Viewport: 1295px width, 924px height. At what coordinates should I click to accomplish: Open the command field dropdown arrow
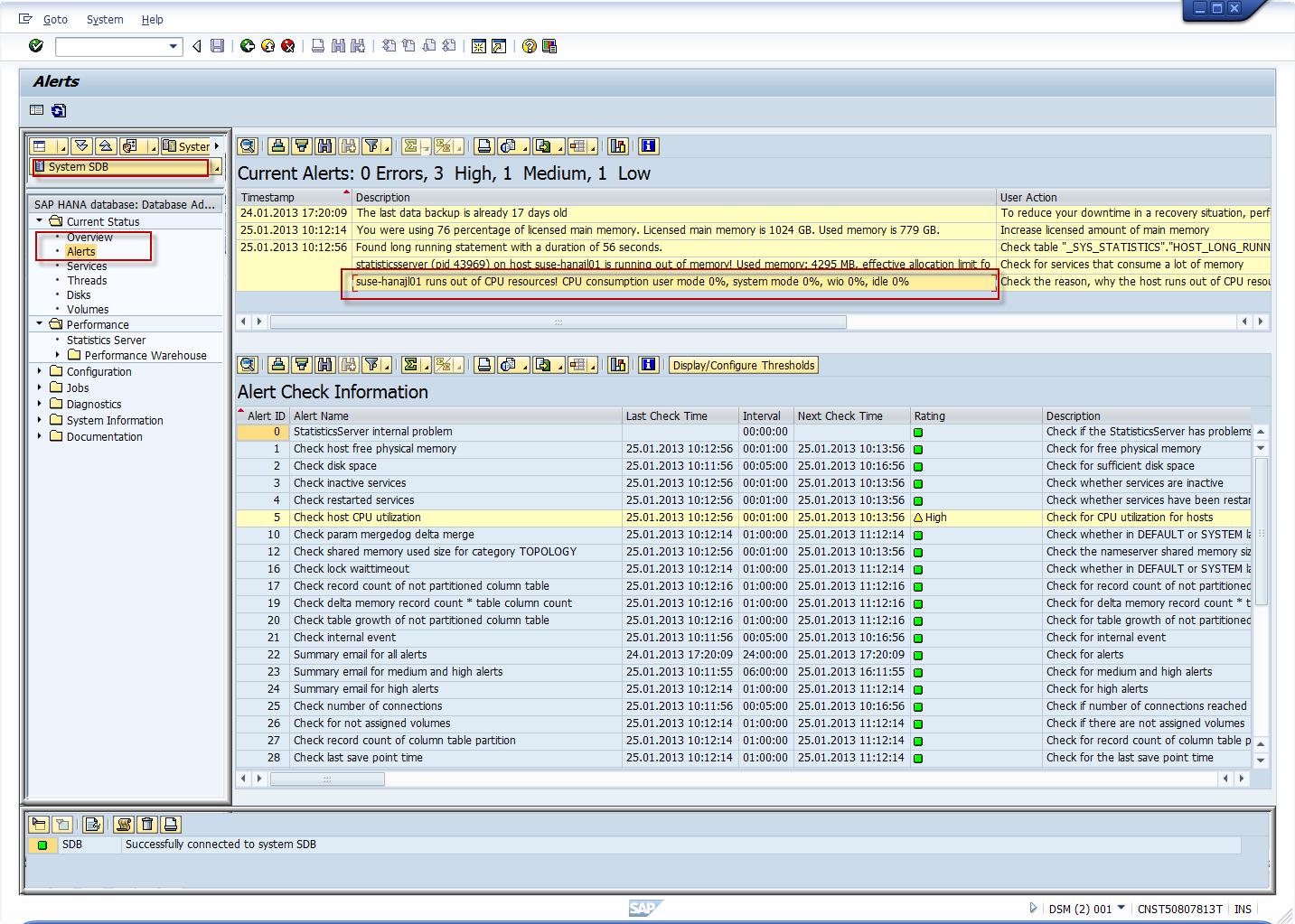click(x=174, y=46)
